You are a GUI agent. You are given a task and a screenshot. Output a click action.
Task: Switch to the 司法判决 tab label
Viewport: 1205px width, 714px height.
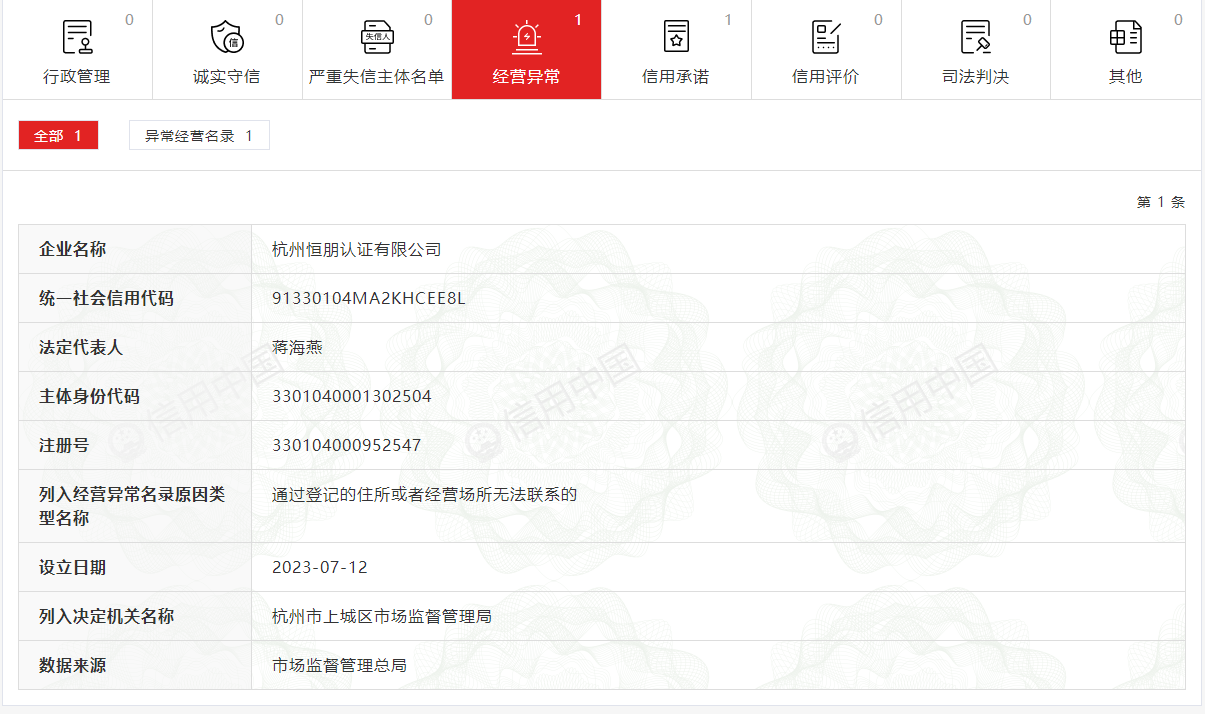(976, 77)
